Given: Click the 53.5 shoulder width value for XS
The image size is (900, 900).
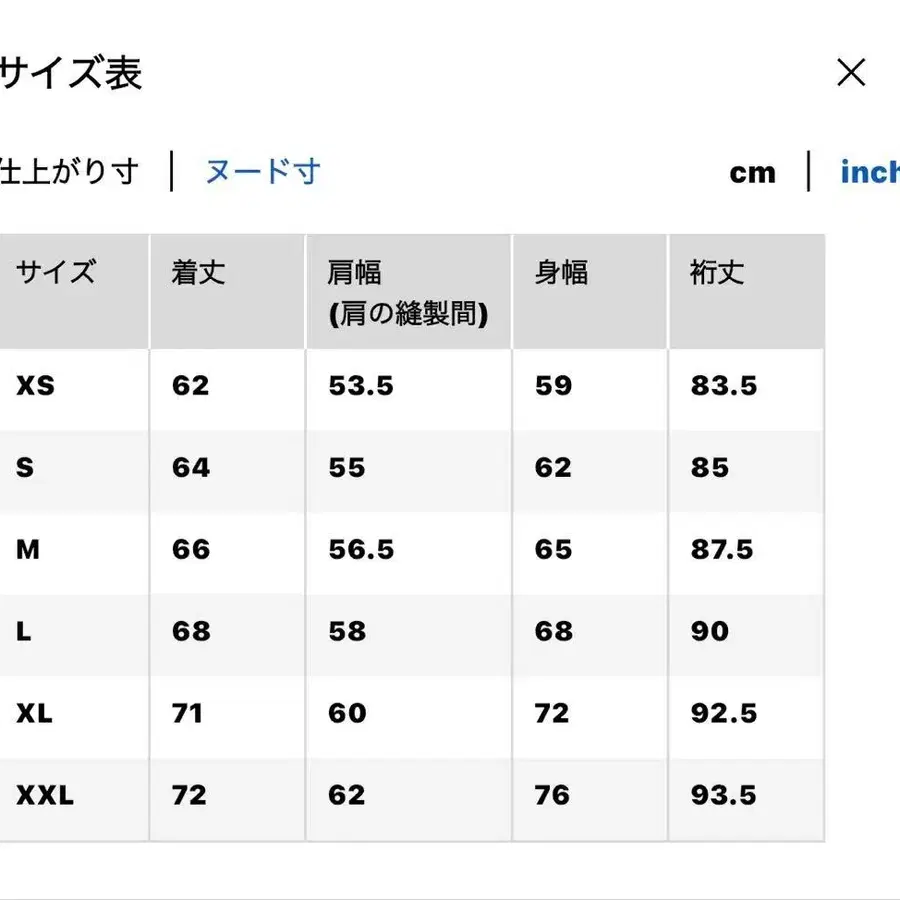Looking at the screenshot, I should 360,387.
